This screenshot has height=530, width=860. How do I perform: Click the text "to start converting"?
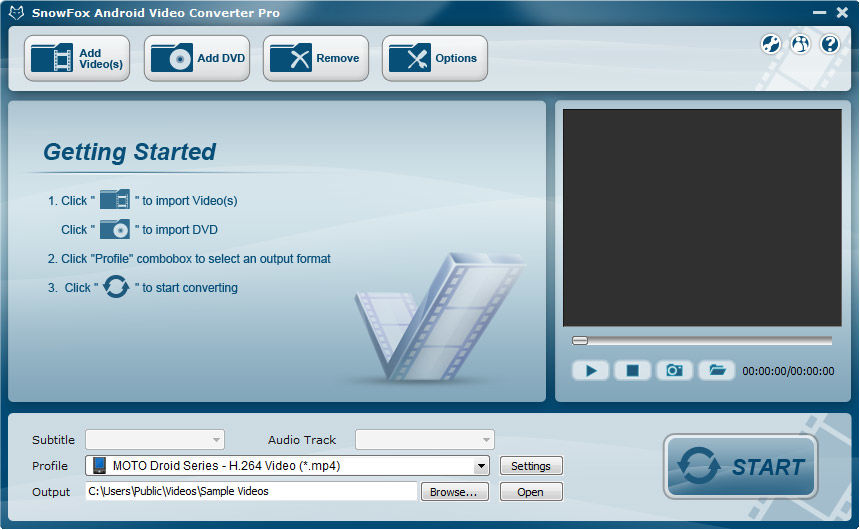coord(190,288)
